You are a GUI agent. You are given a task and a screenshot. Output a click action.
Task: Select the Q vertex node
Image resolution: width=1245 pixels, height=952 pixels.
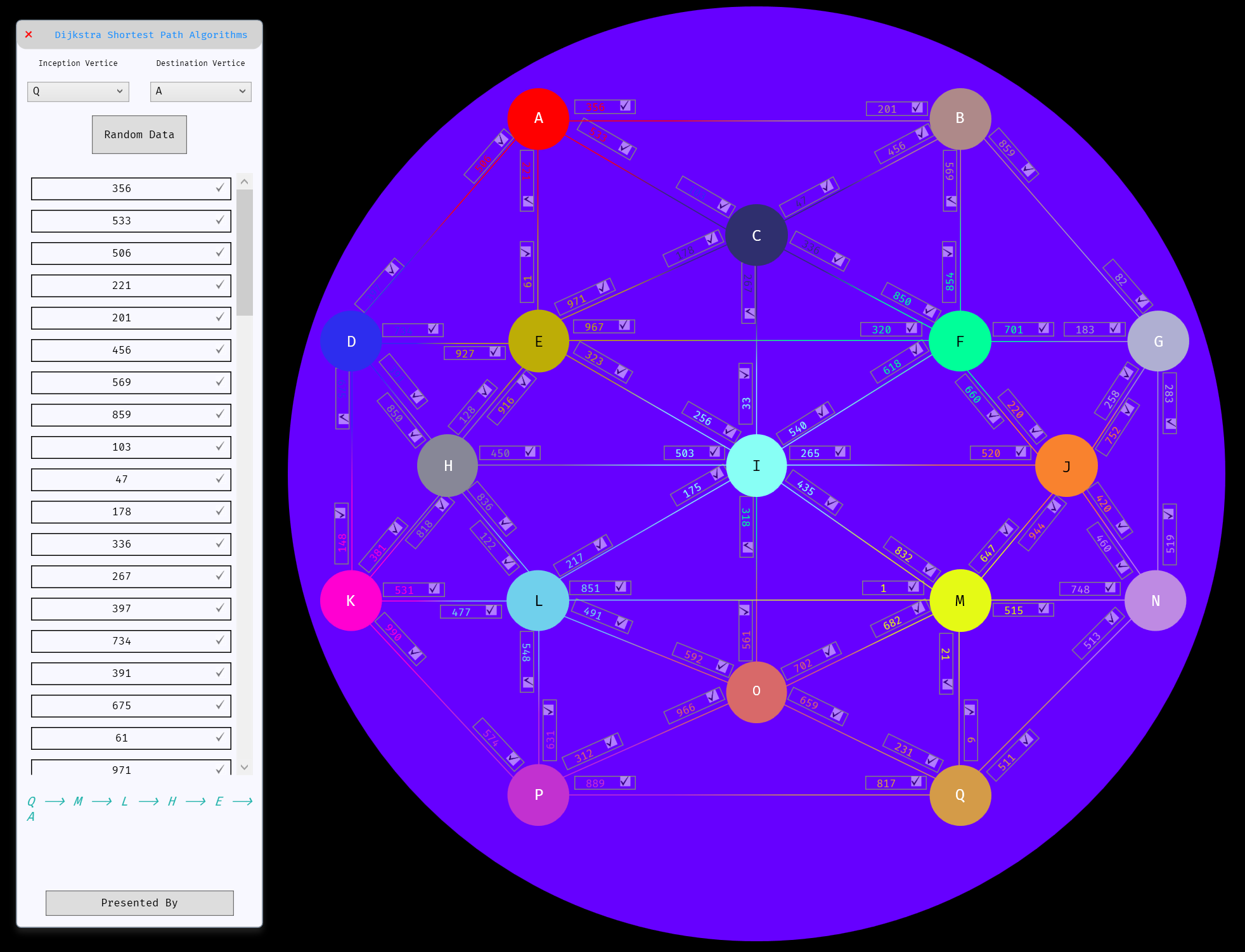coord(960,795)
